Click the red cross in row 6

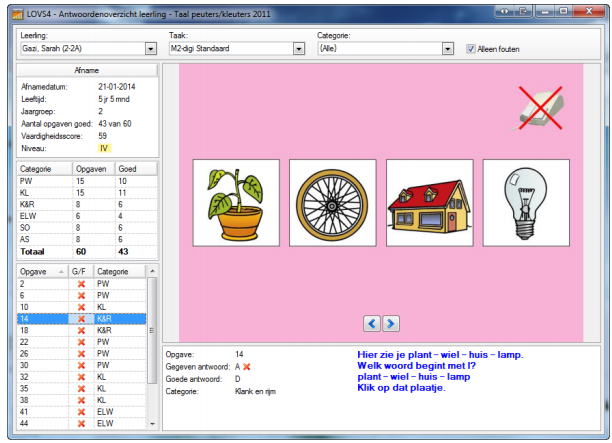point(81,295)
